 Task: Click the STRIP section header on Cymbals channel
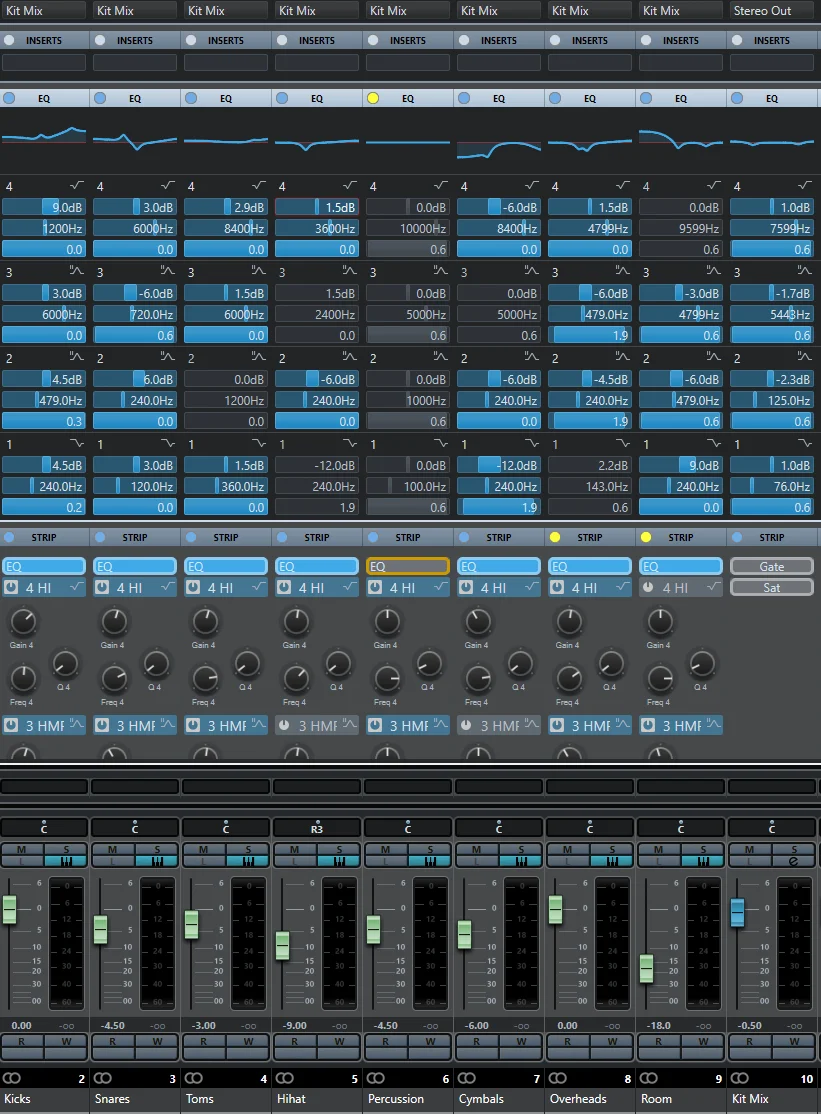point(499,537)
